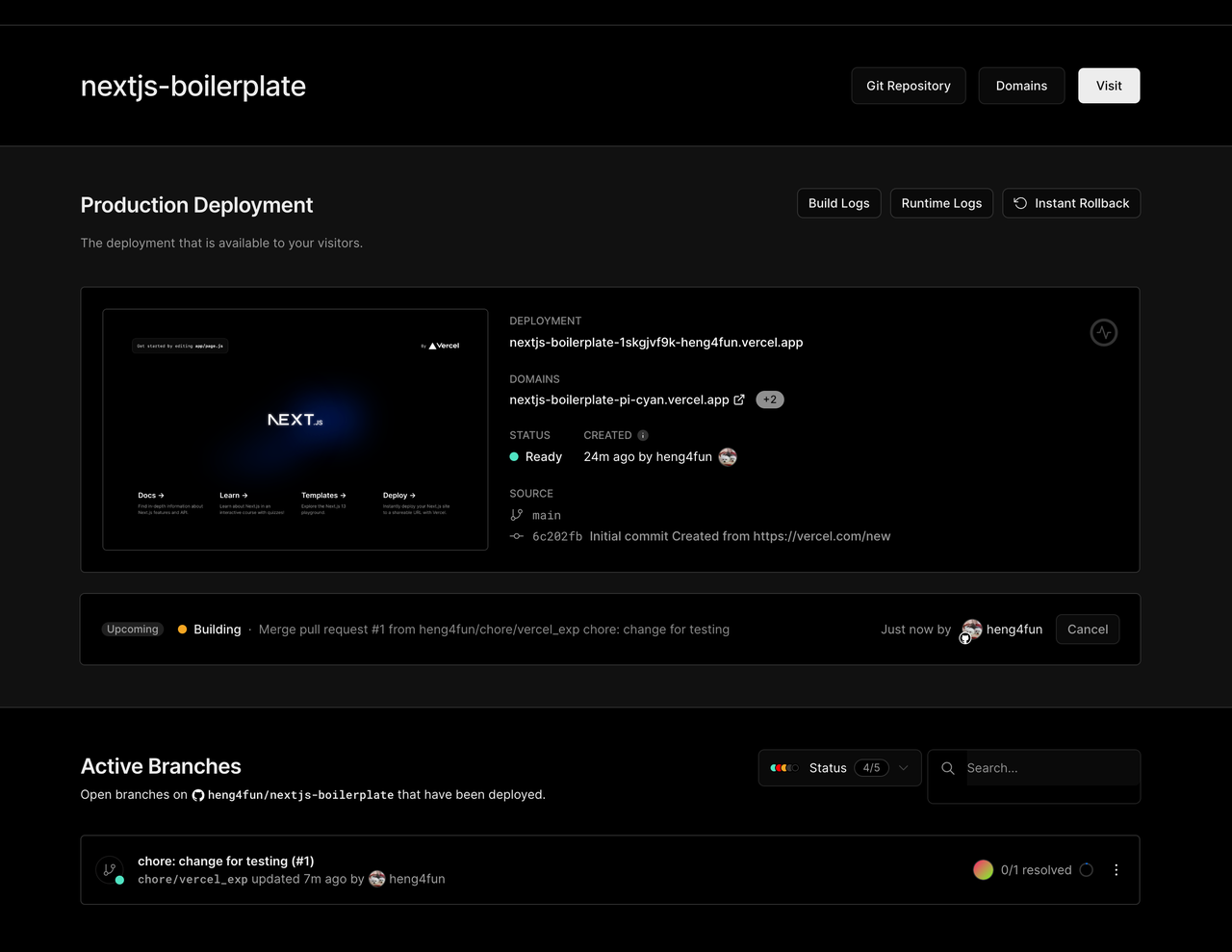Click the 0/1 resolved text
This screenshot has height=952, width=1232.
pyautogui.click(x=1036, y=870)
